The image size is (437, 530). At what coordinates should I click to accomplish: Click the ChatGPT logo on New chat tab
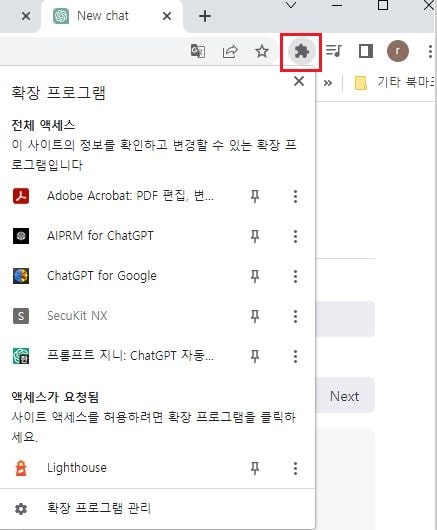pos(61,16)
